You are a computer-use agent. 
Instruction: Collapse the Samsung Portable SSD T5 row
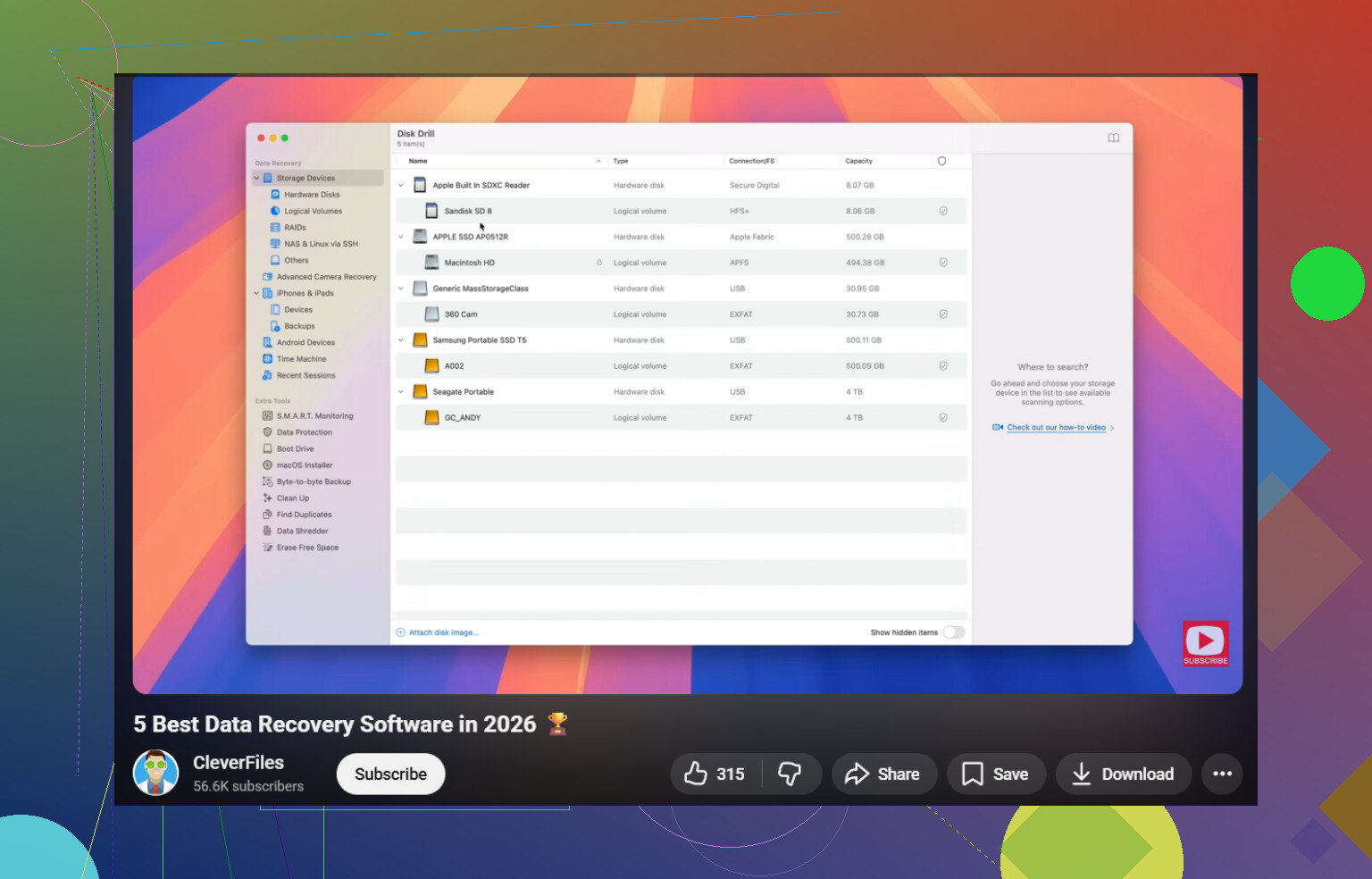pos(401,340)
